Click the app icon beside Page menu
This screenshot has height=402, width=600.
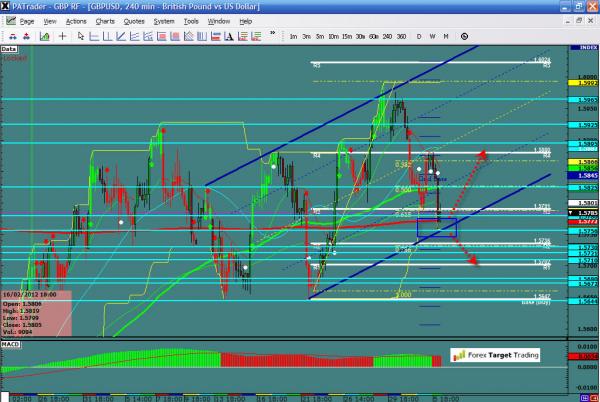pyautogui.click(x=10, y=20)
